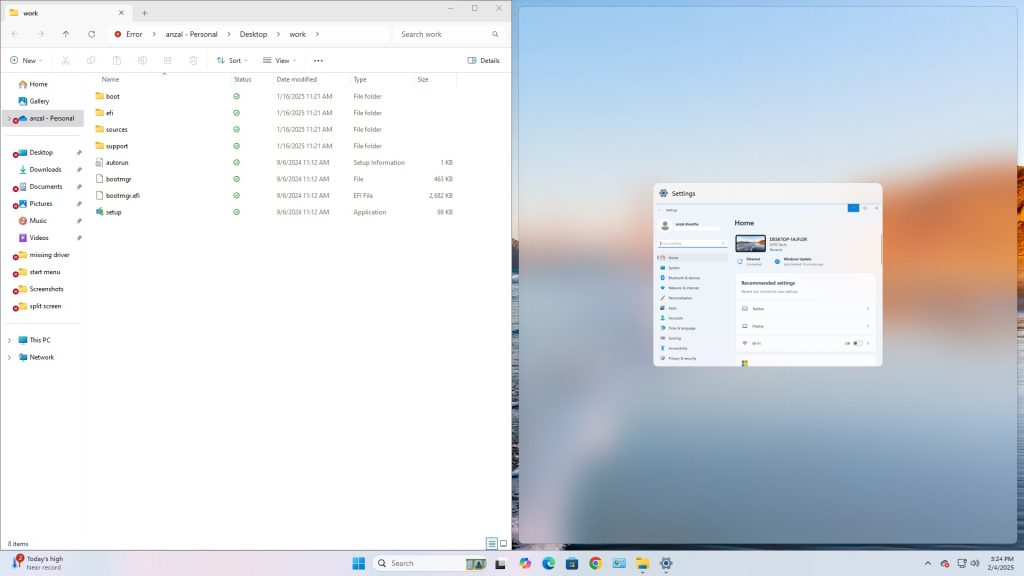The image size is (1024, 576).
Task: Select the Cut icon on the toolbar
Action: coord(65,60)
